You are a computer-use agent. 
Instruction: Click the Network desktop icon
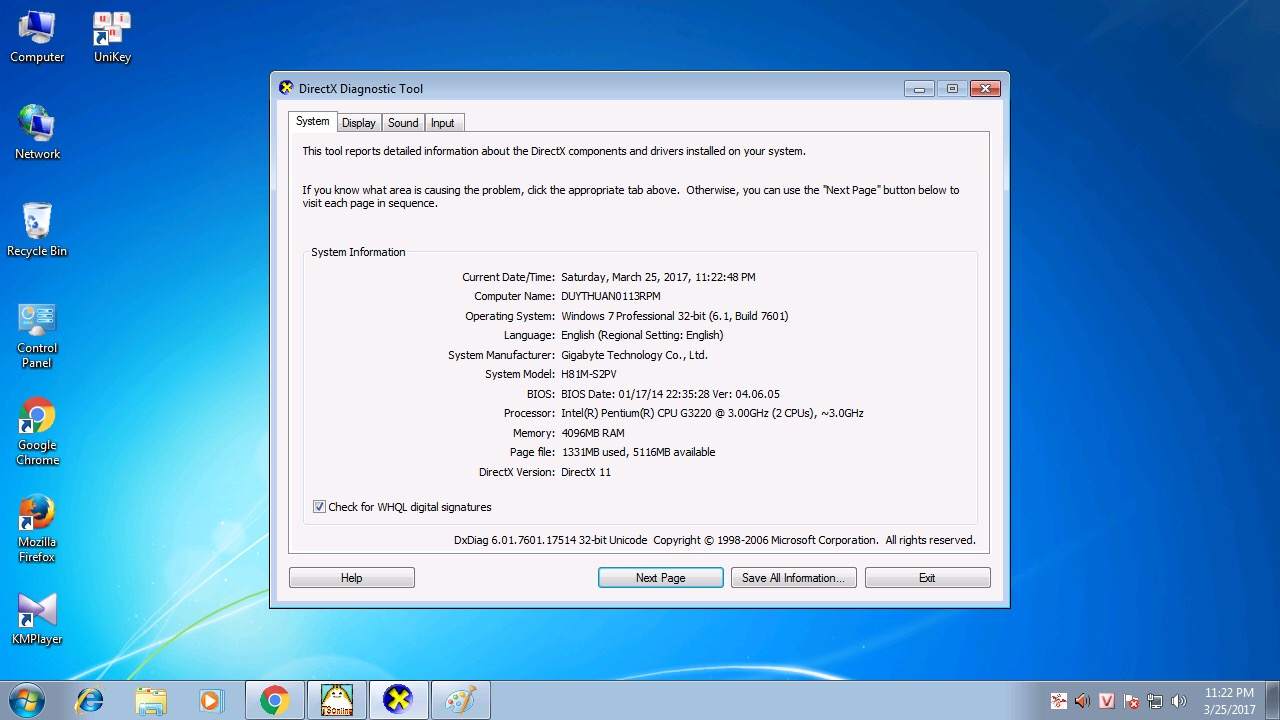37,132
